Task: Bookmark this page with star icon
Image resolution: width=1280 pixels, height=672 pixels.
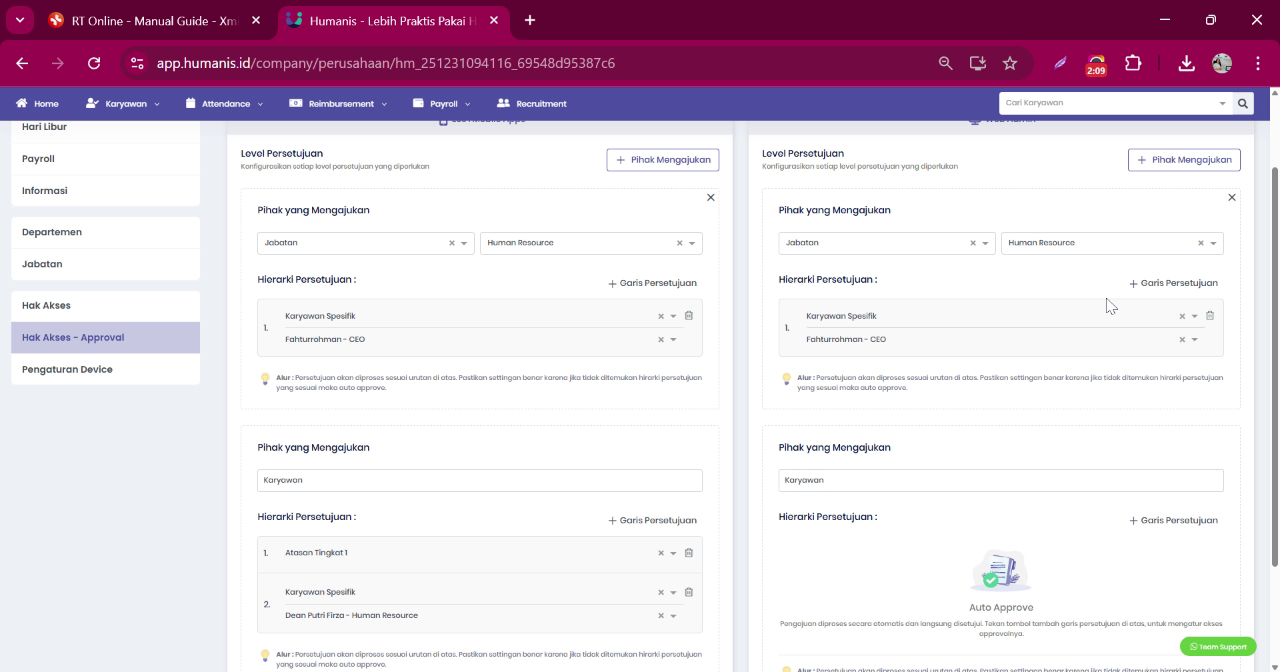Action: pyautogui.click(x=1010, y=63)
